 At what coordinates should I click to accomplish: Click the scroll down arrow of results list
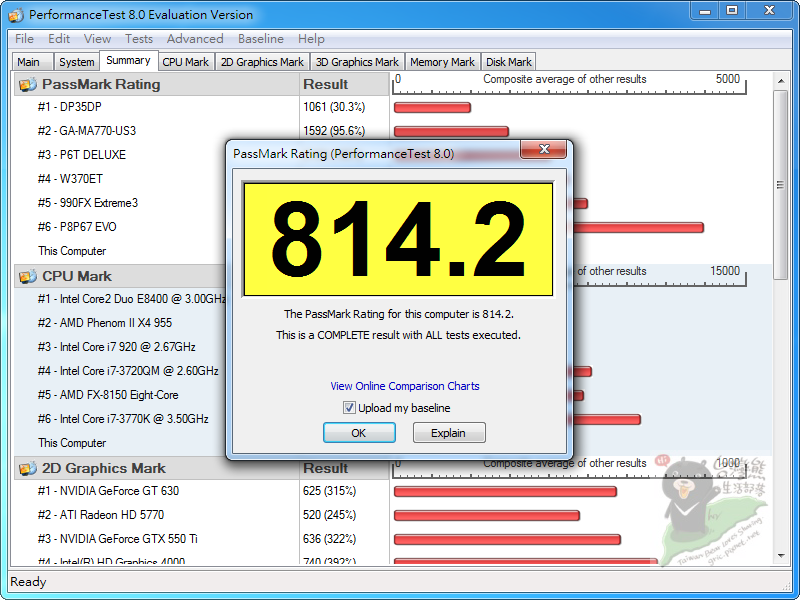[x=781, y=556]
